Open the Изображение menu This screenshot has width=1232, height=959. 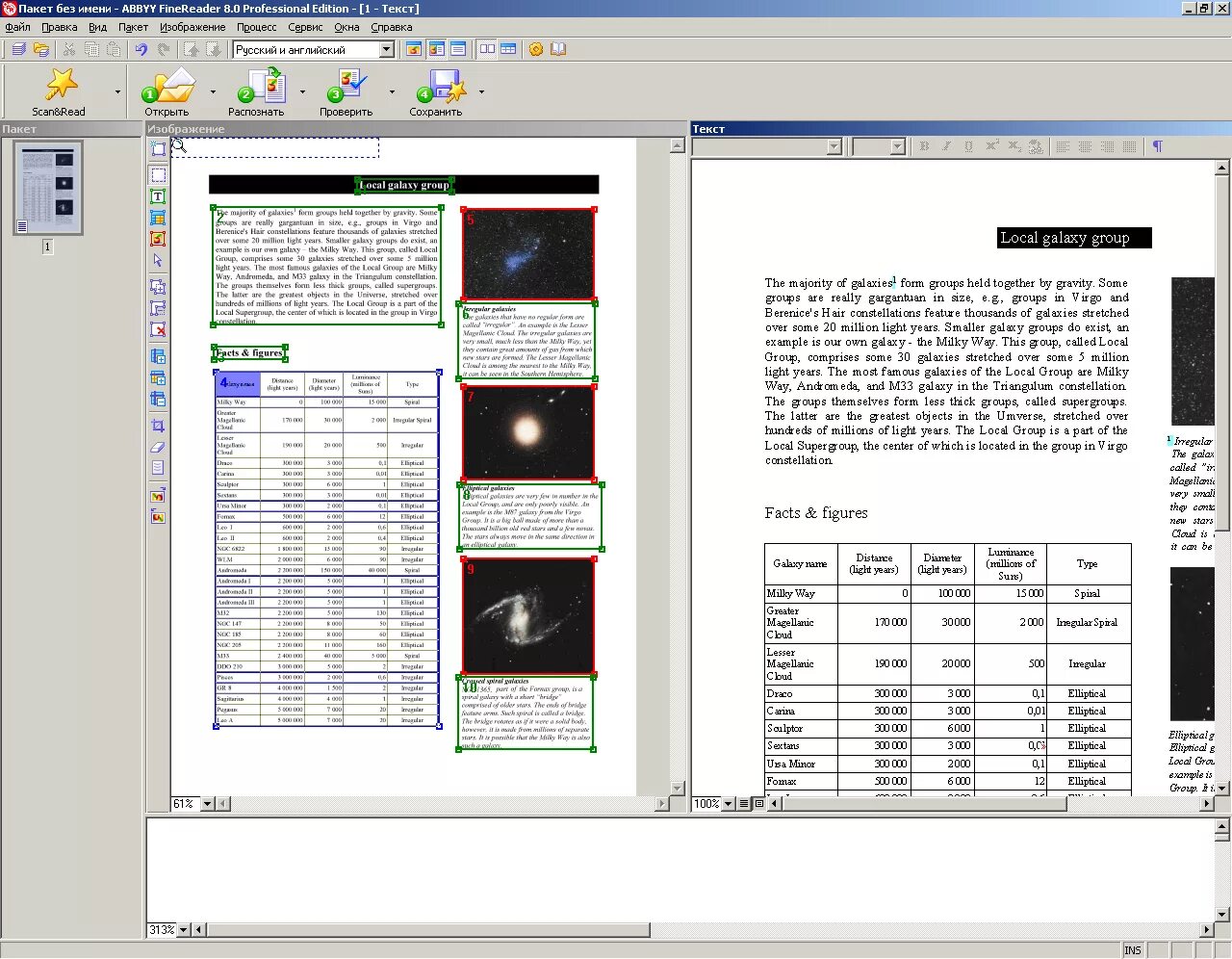pyautogui.click(x=192, y=27)
